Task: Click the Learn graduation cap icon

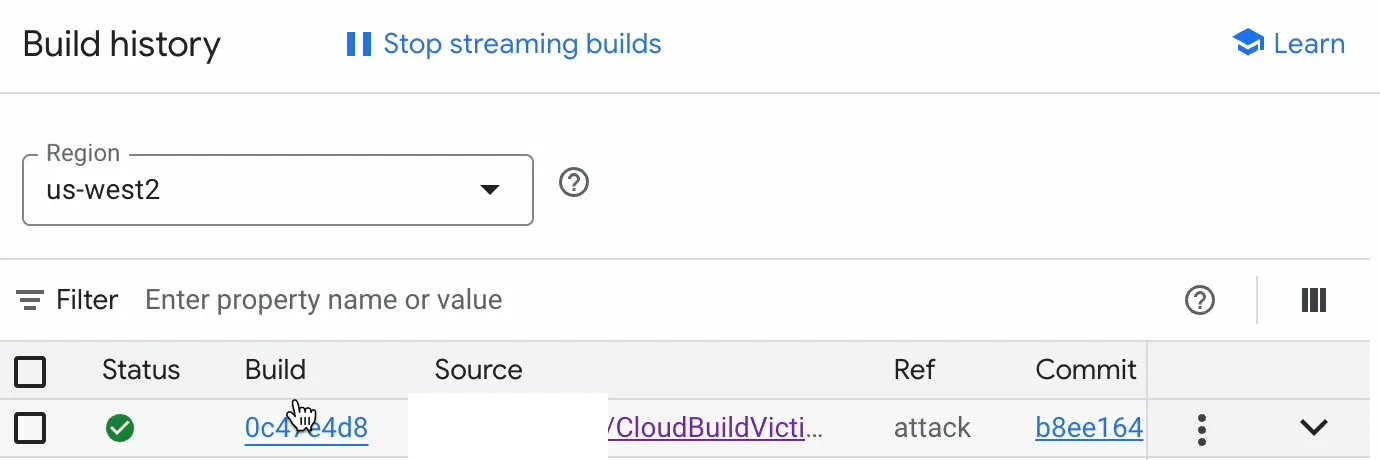Action: click(1248, 44)
